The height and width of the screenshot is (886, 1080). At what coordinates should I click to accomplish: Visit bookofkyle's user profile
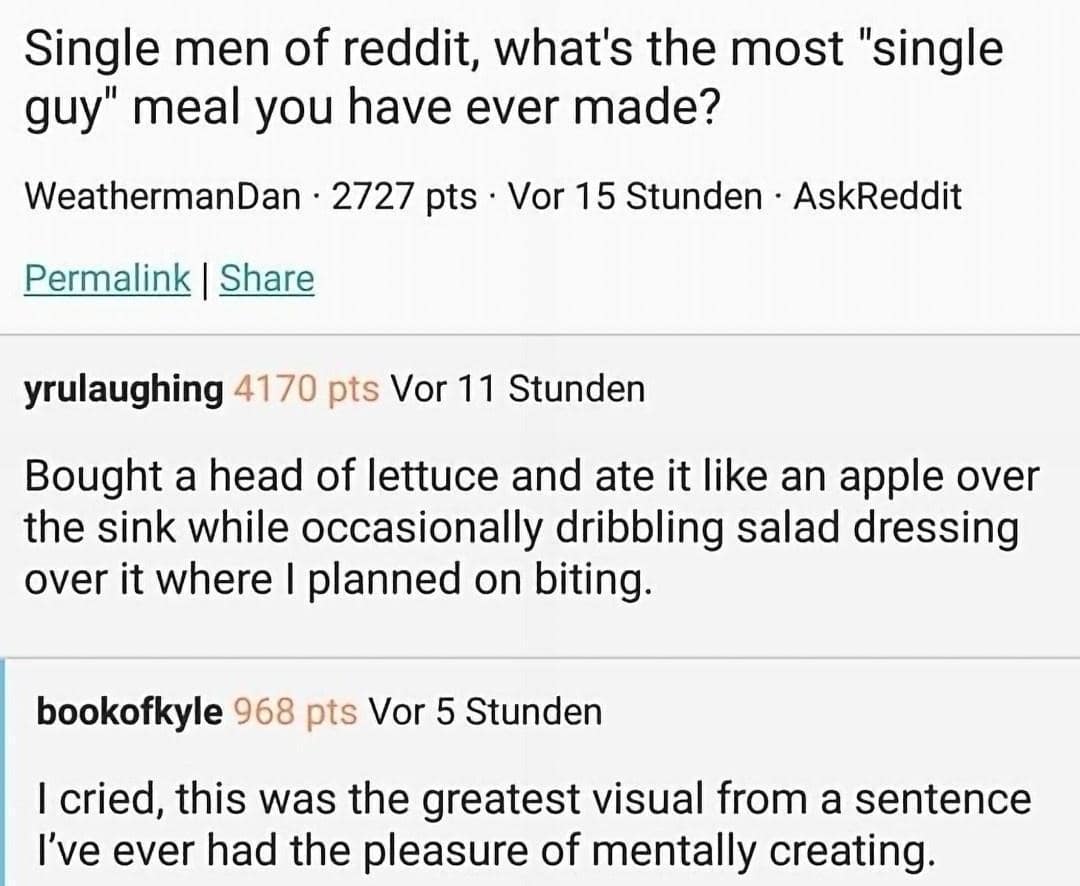click(x=130, y=712)
